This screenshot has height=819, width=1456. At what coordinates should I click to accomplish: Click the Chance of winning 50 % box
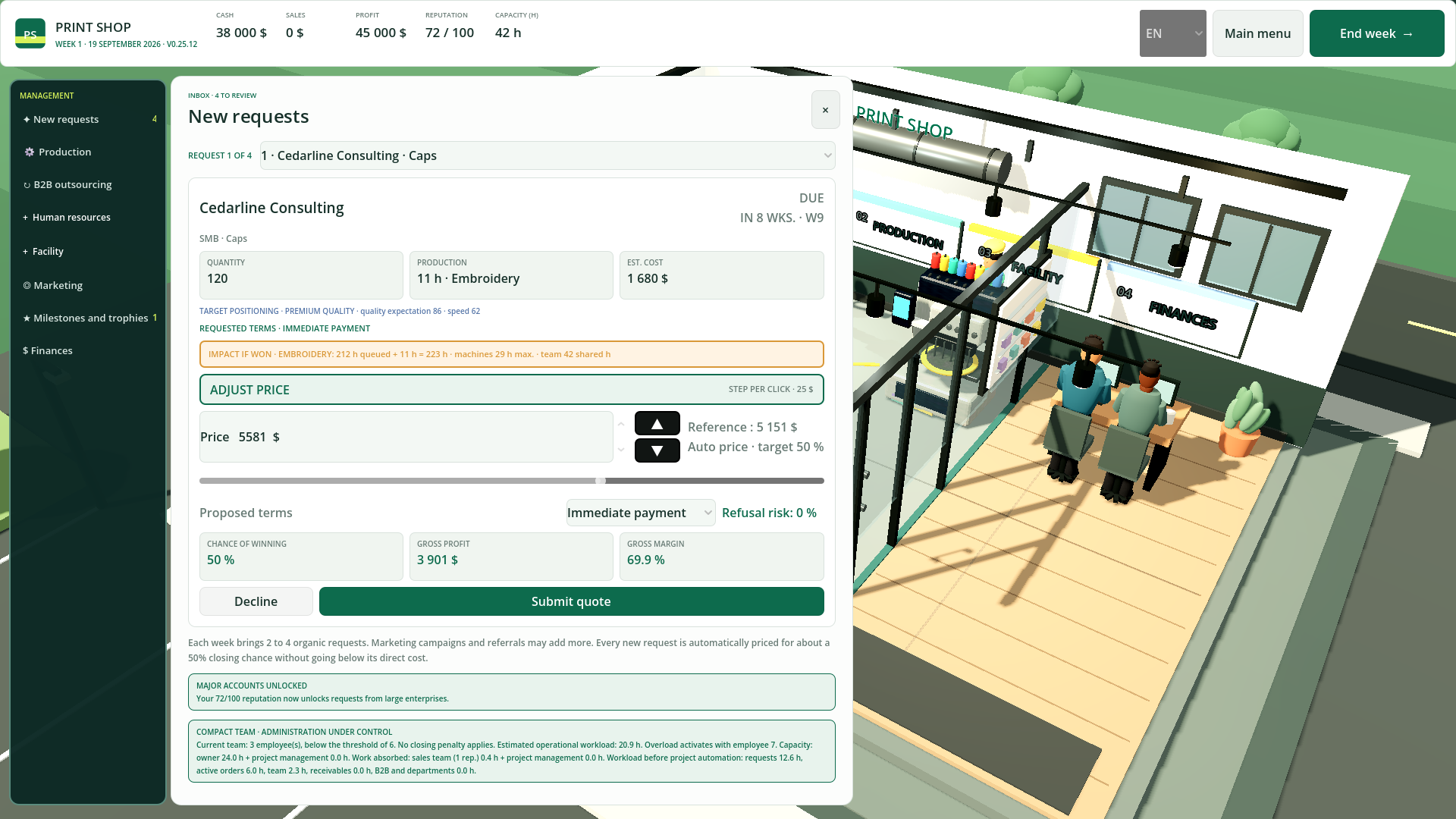[301, 557]
